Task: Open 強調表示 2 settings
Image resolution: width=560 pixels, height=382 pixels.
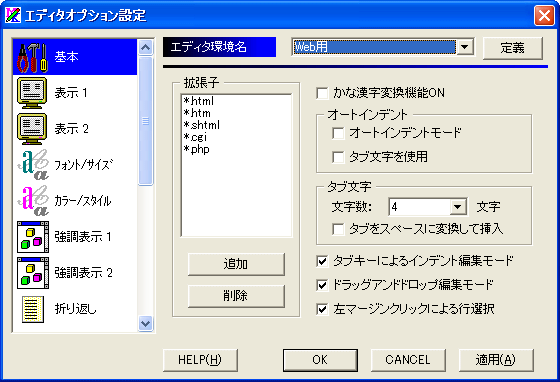Action: [x=84, y=273]
